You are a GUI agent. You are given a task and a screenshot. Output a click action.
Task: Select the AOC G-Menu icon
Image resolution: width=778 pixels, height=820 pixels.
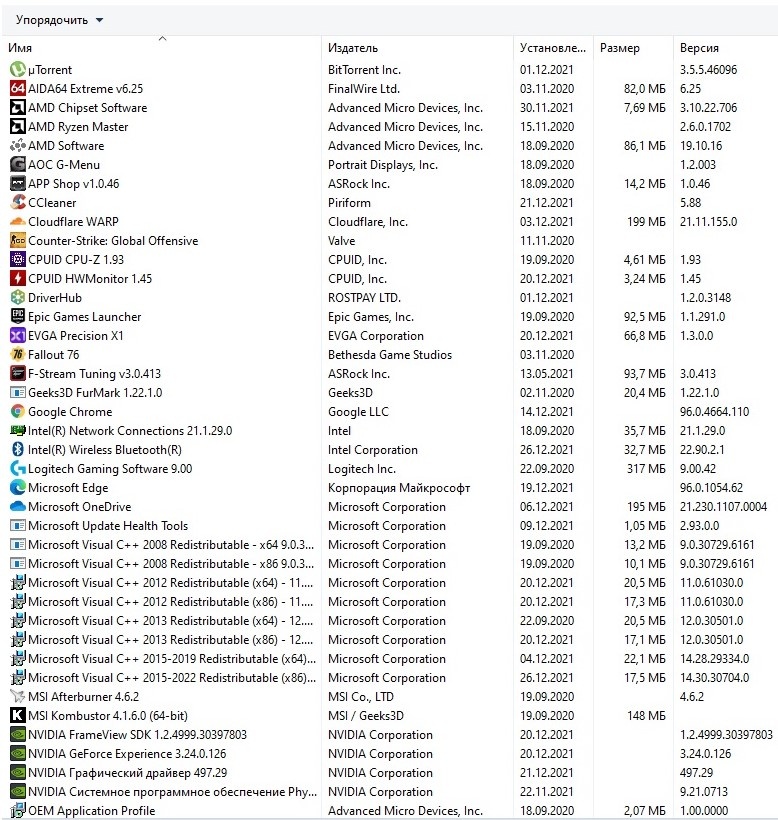(18, 165)
